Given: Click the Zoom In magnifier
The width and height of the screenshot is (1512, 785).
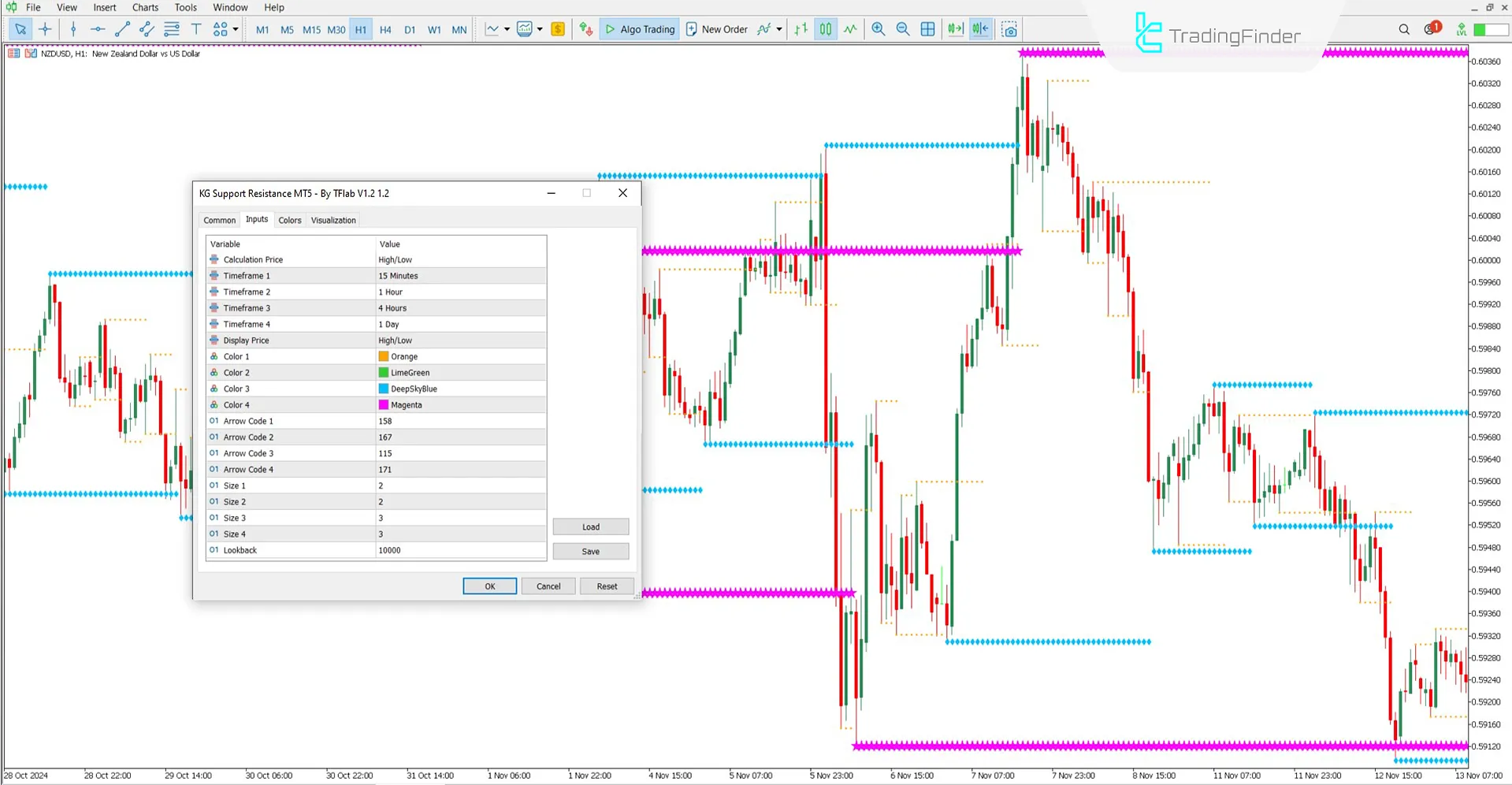Looking at the screenshot, I should pos(878,29).
